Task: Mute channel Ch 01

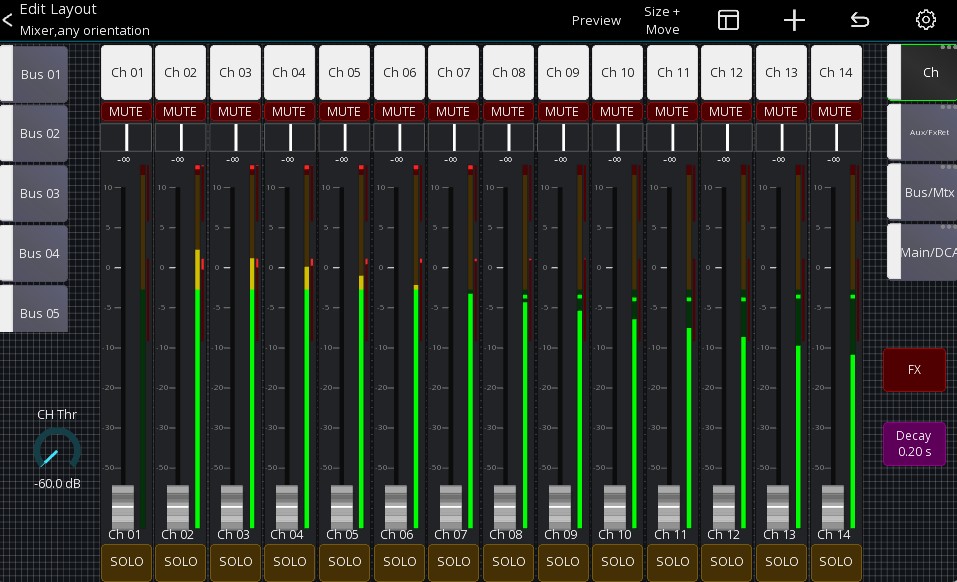Action: click(x=126, y=112)
